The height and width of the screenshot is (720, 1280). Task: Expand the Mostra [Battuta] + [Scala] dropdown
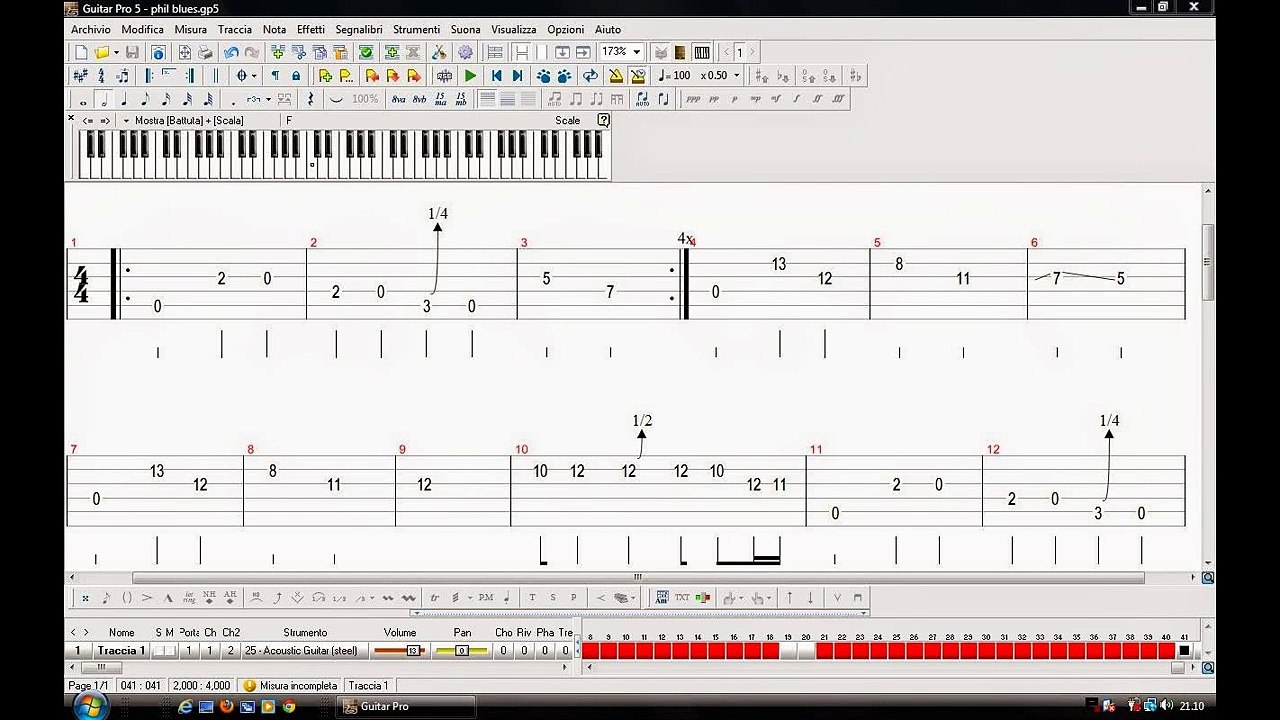pos(126,120)
